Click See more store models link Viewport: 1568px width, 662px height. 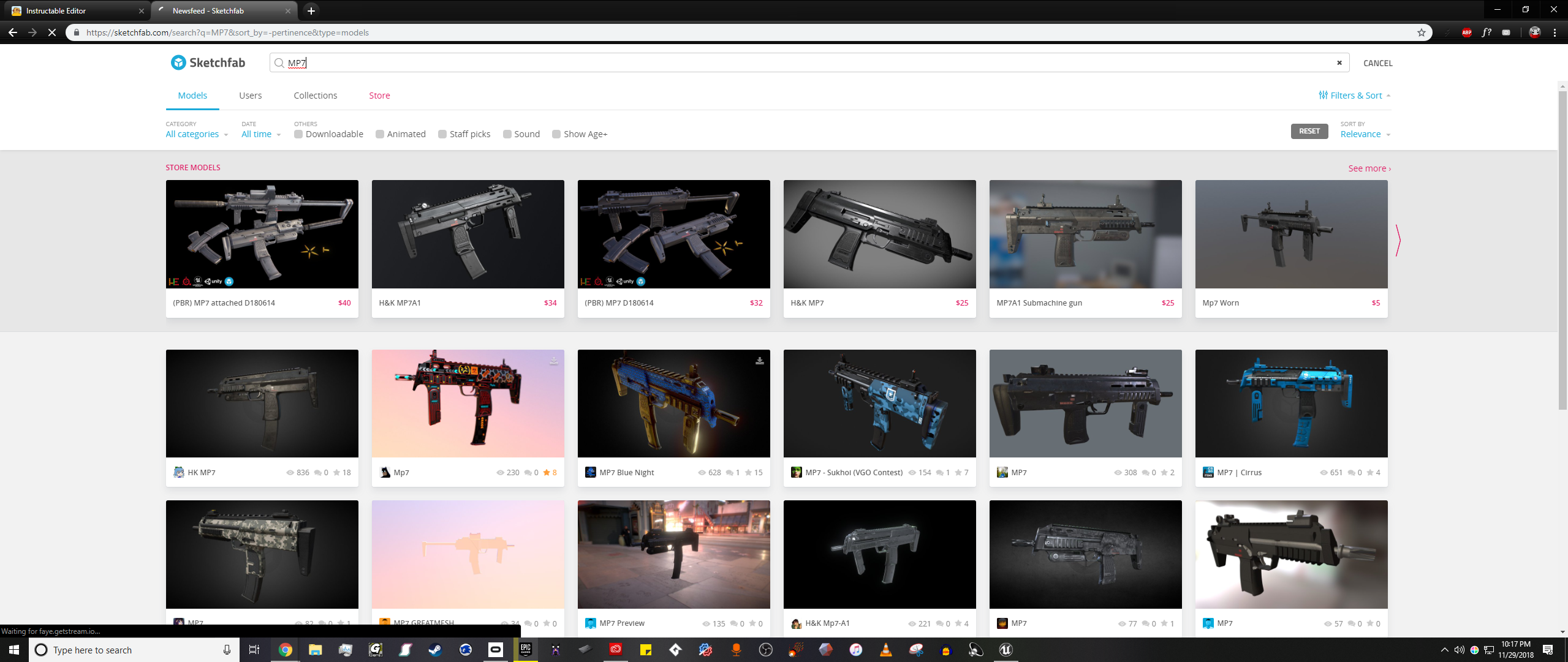tap(1369, 168)
